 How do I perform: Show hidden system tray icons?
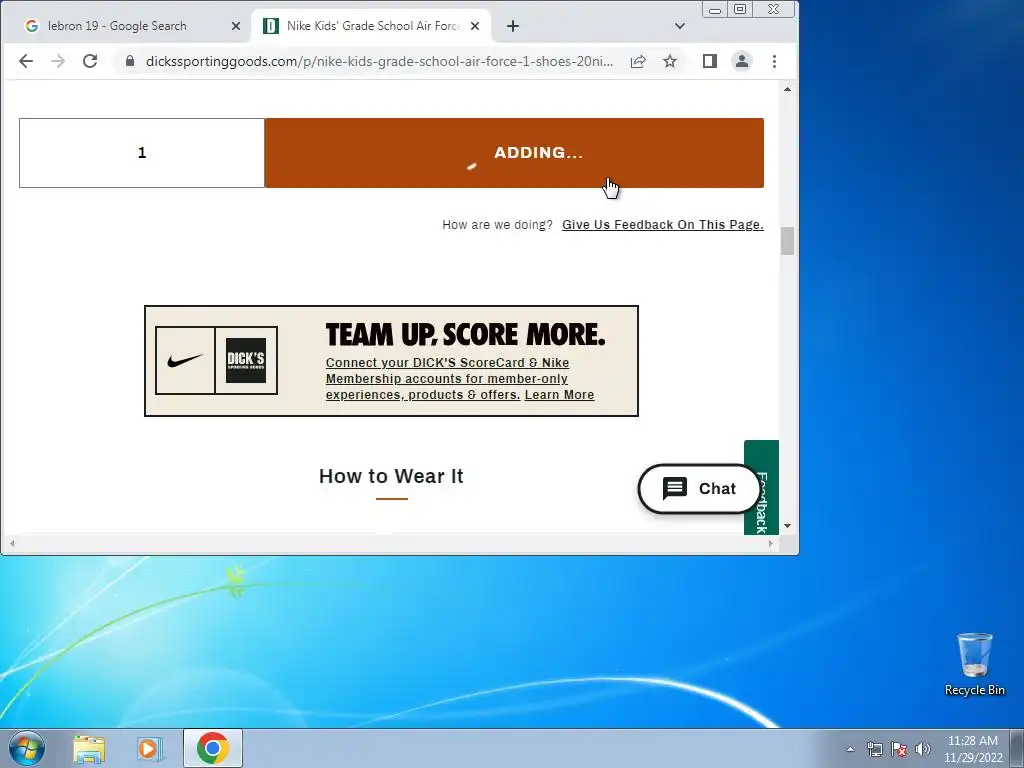pos(850,749)
